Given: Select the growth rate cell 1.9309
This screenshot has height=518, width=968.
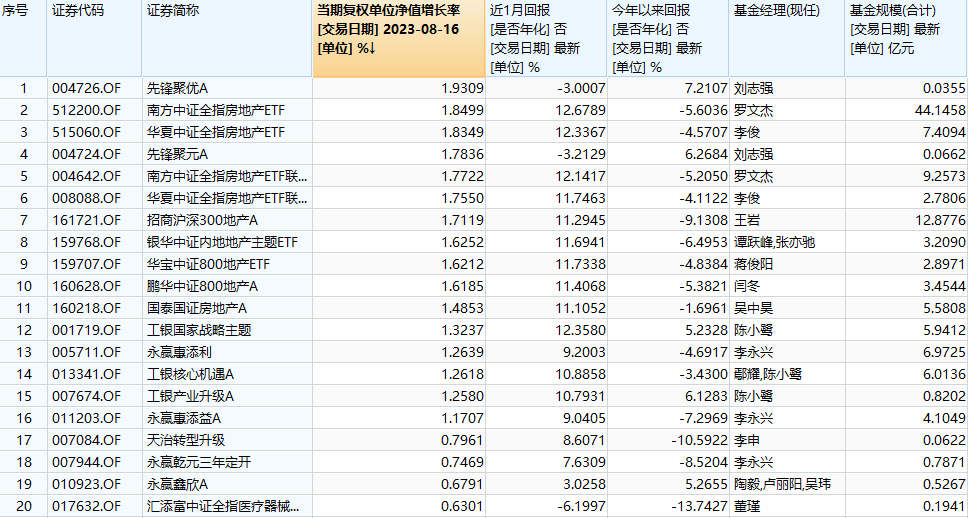Looking at the screenshot, I should pyautogui.click(x=464, y=88).
